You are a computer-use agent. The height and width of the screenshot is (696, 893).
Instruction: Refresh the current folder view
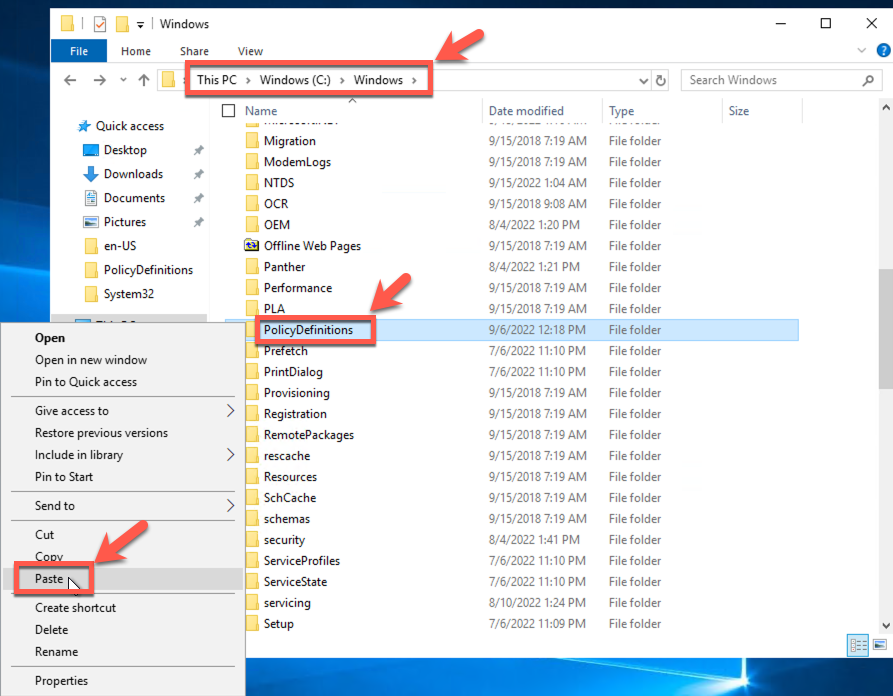tap(660, 81)
